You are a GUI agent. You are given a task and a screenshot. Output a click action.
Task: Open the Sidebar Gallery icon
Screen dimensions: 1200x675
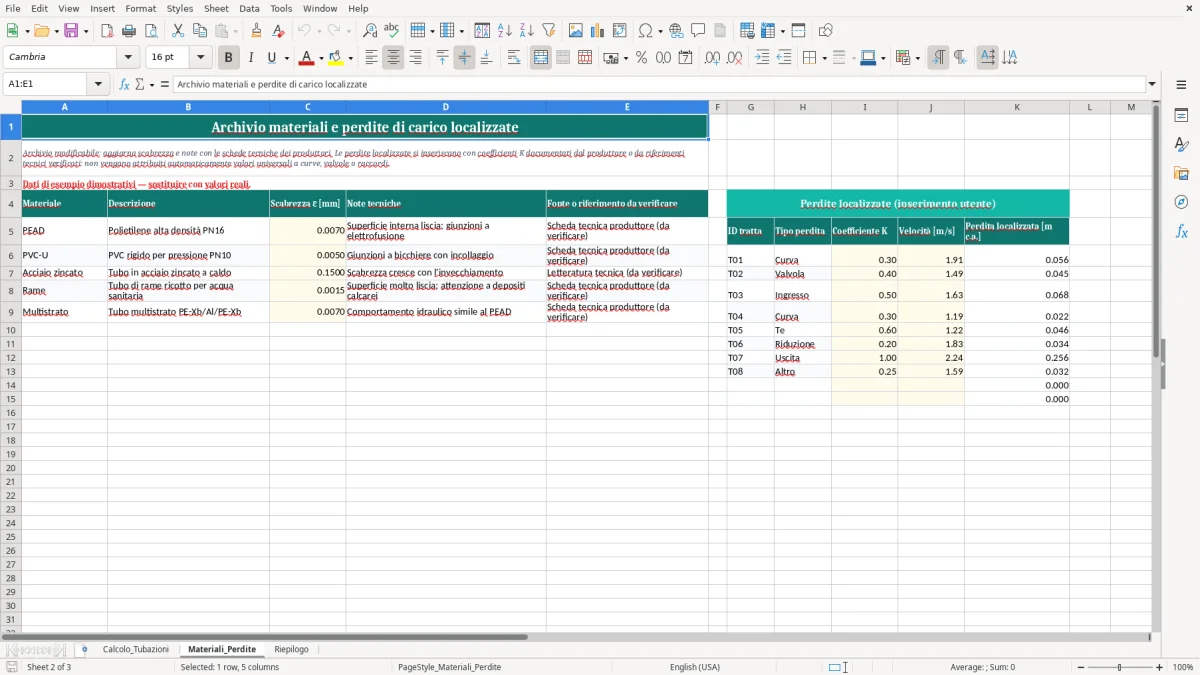[x=1181, y=173]
